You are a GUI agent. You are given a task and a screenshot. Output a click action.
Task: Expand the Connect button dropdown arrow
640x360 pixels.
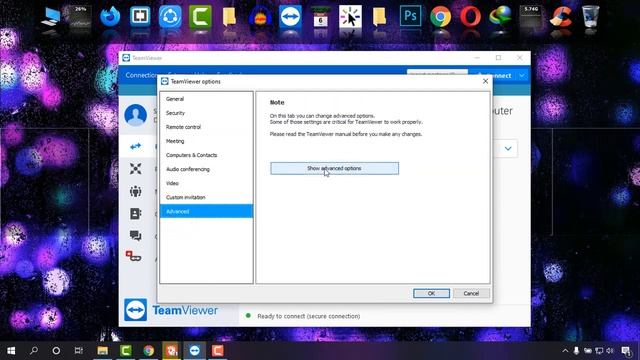[x=522, y=76]
